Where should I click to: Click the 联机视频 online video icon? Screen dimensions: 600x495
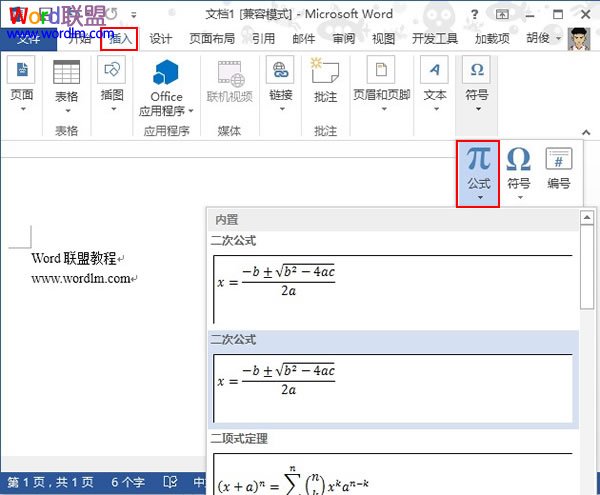coord(231,74)
